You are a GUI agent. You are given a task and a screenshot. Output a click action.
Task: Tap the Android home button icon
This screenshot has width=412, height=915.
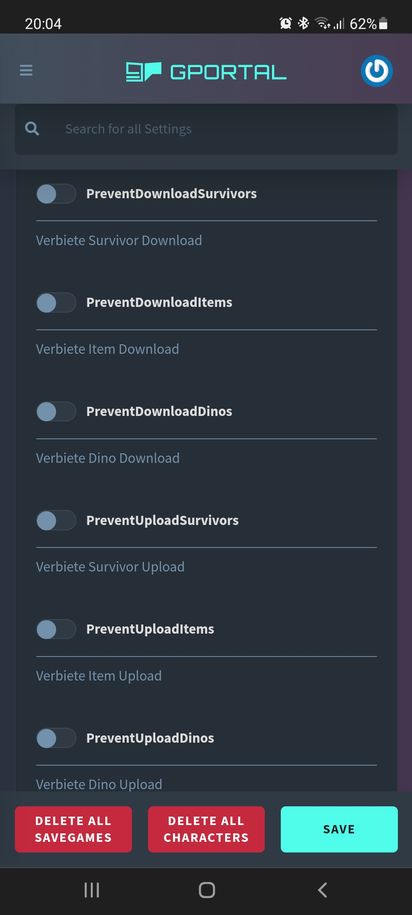pos(207,890)
